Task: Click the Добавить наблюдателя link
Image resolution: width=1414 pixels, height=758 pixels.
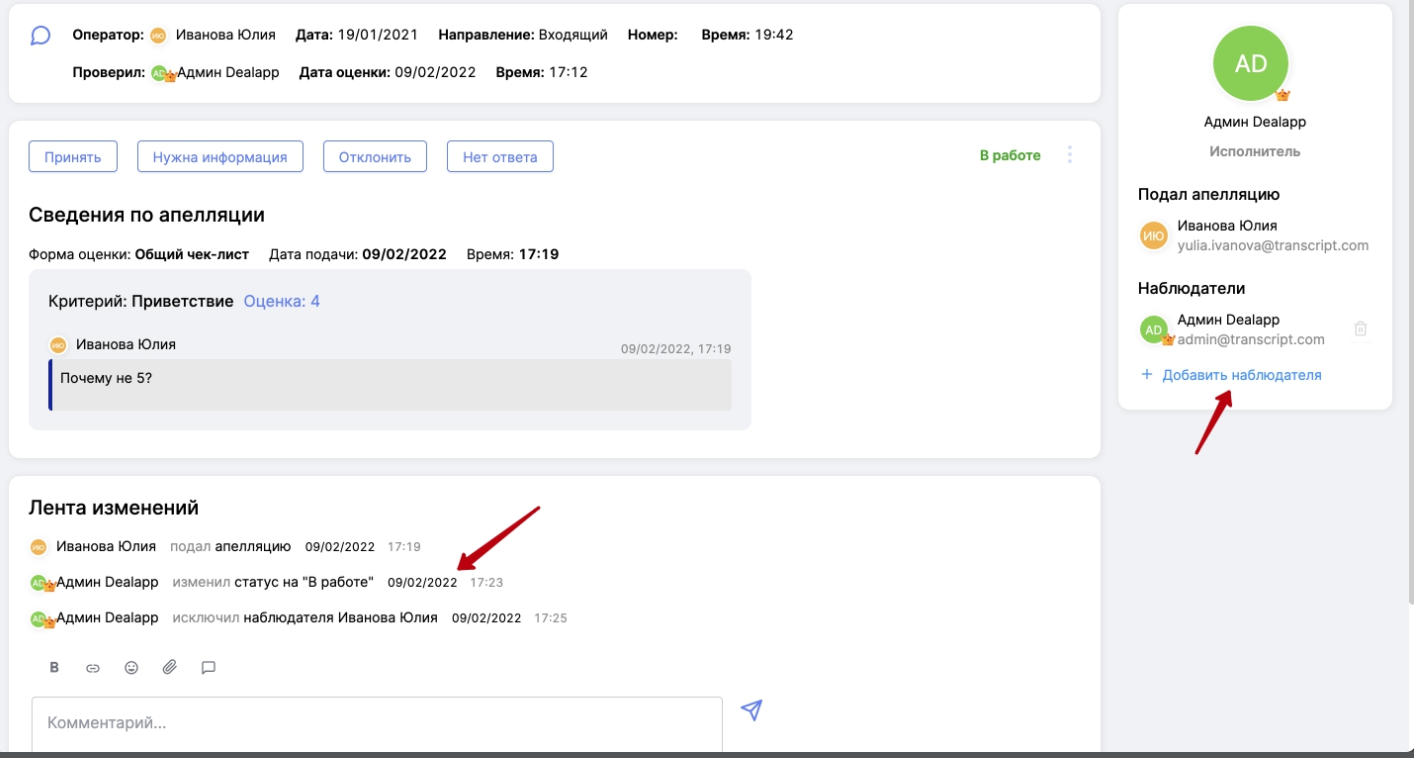Action: tap(1241, 375)
